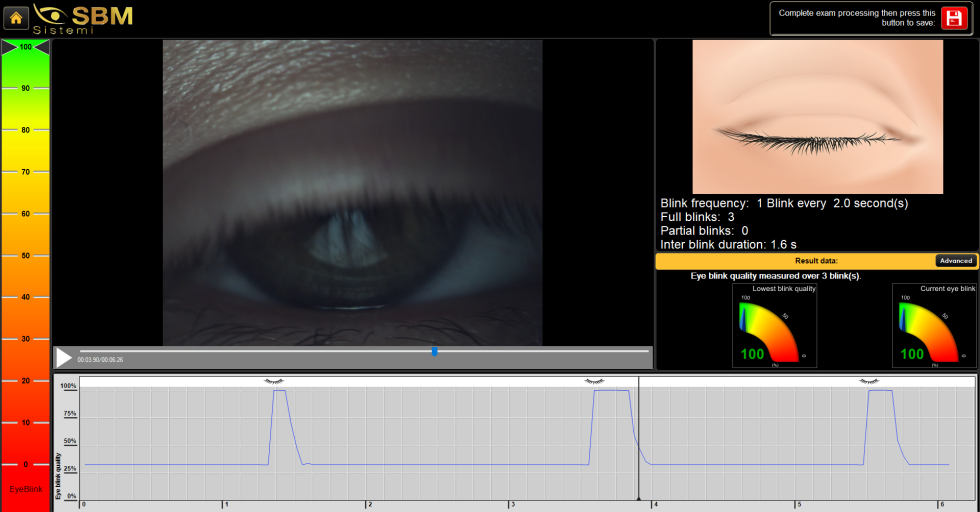The height and width of the screenshot is (512, 980).
Task: Open the Advanced result data view
Action: [x=955, y=261]
